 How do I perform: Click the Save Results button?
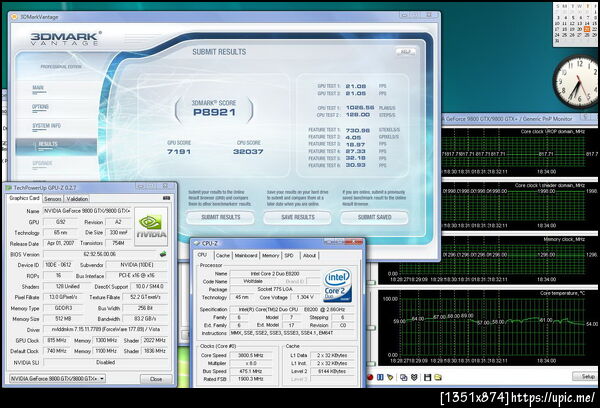[x=297, y=217]
